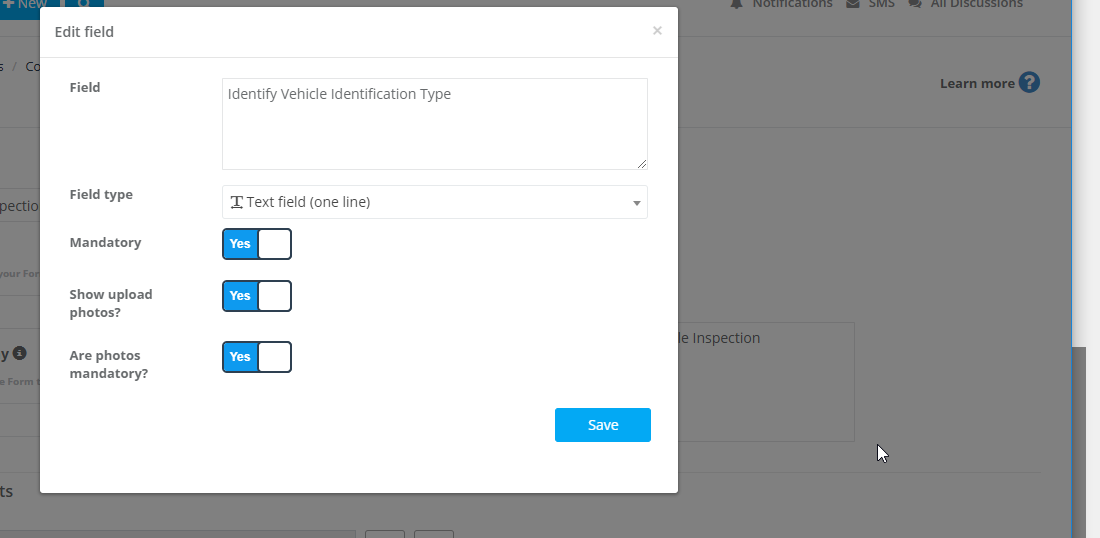Open Notifications in top bar
The width and height of the screenshot is (1100, 538).
pyautogui.click(x=792, y=4)
